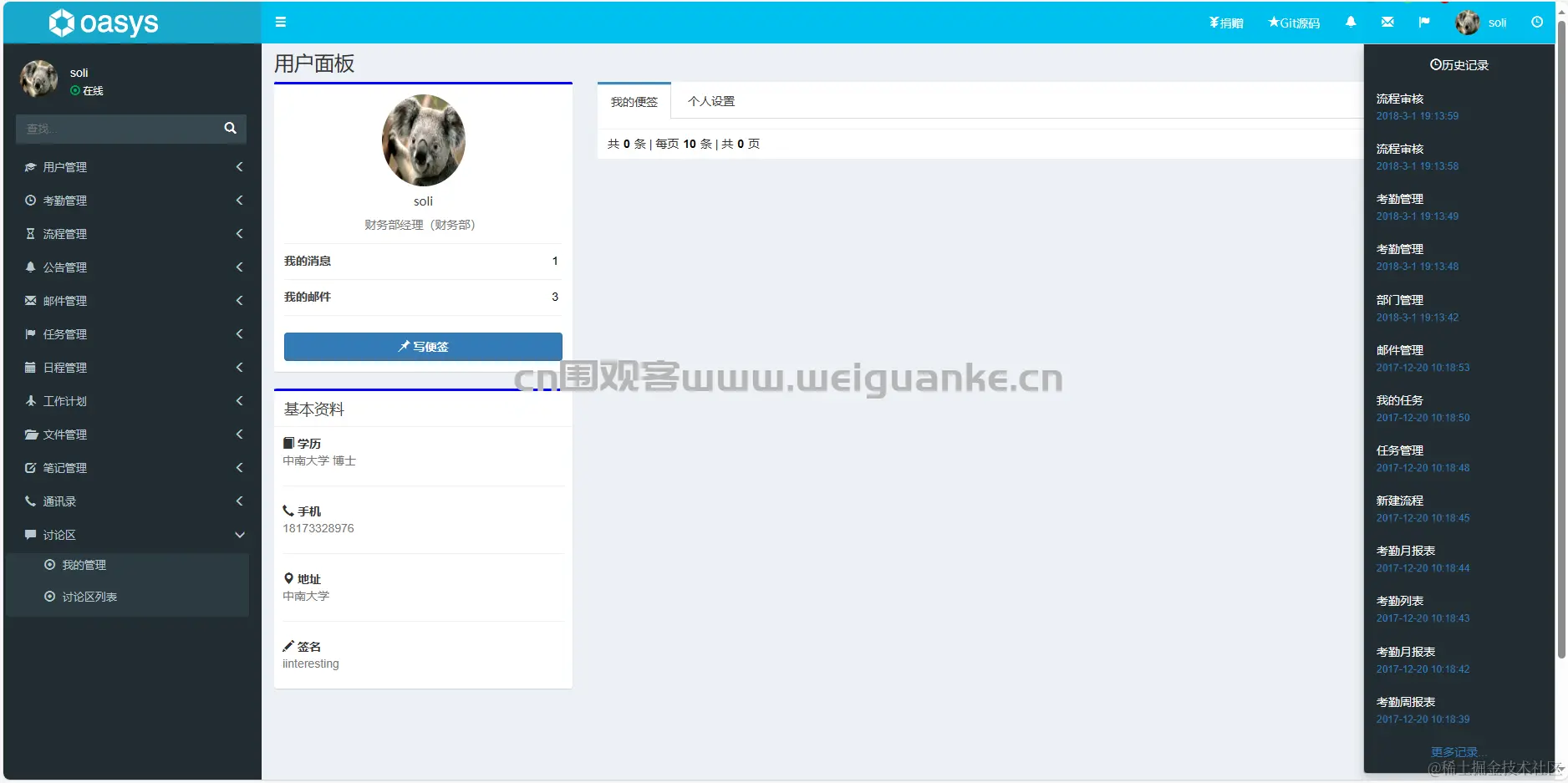The image size is (1568, 783).
Task: Click the 邮件管理 envelope icon
Action: pos(30,301)
